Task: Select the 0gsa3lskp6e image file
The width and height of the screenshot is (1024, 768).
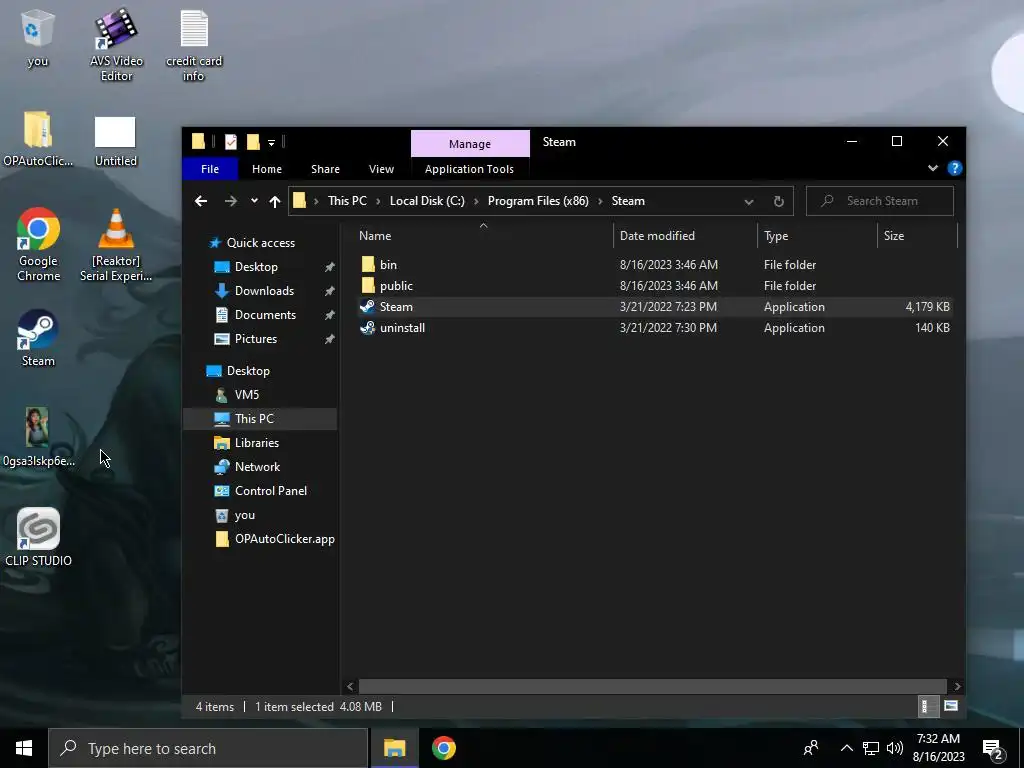Action: 38,437
